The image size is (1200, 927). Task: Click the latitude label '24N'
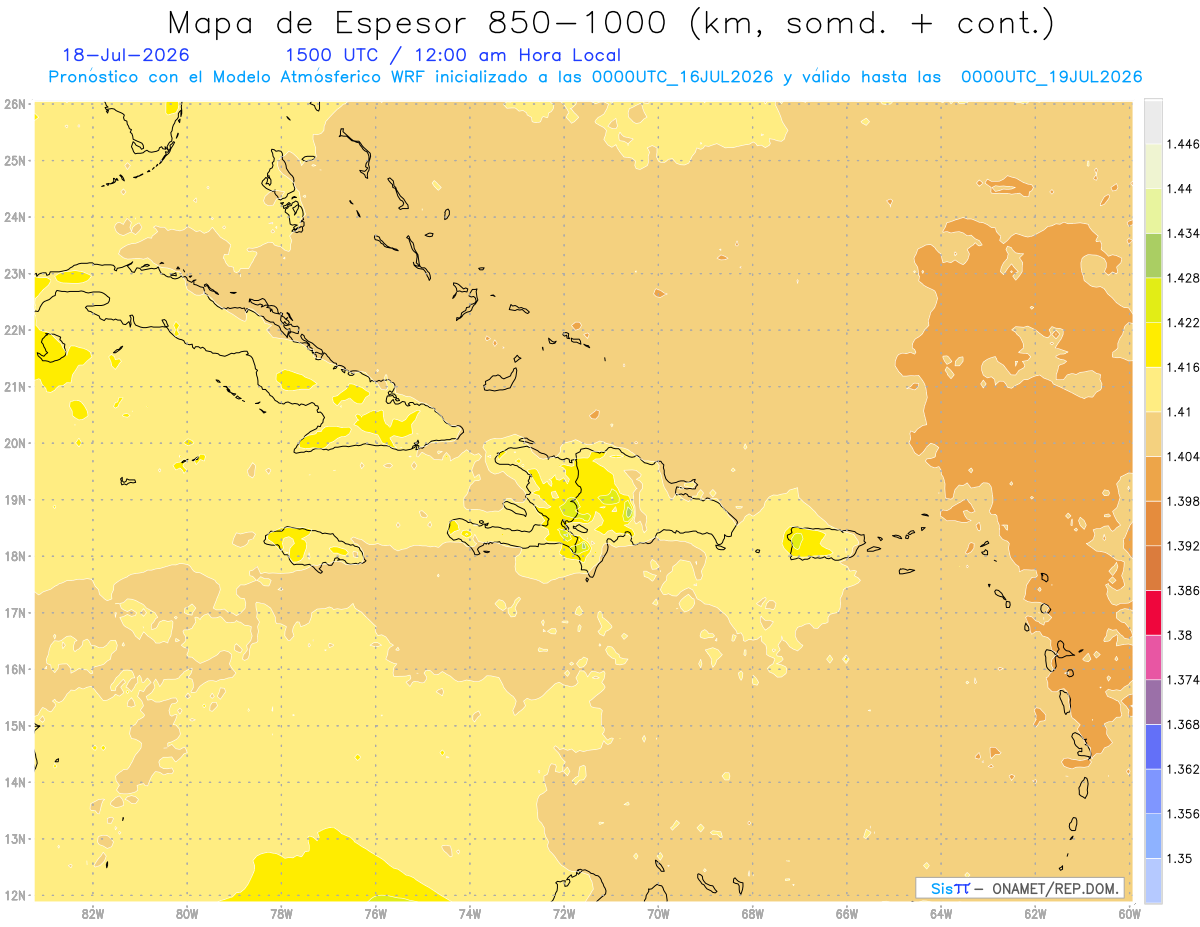(x=15, y=217)
